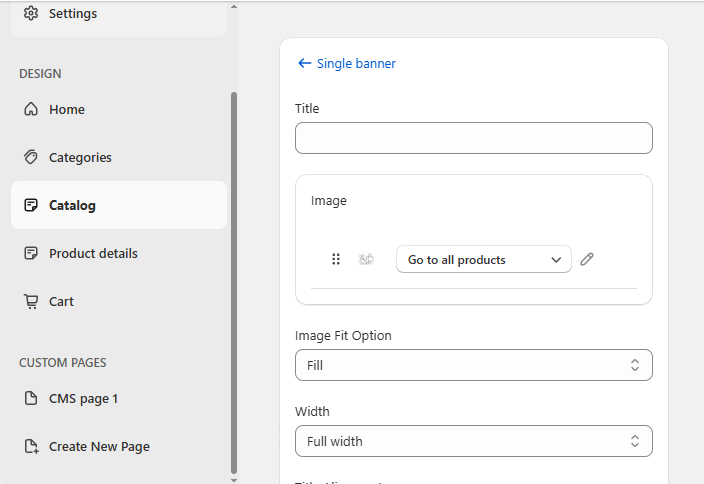
Task: Choose Create New Page
Action: 119,446
